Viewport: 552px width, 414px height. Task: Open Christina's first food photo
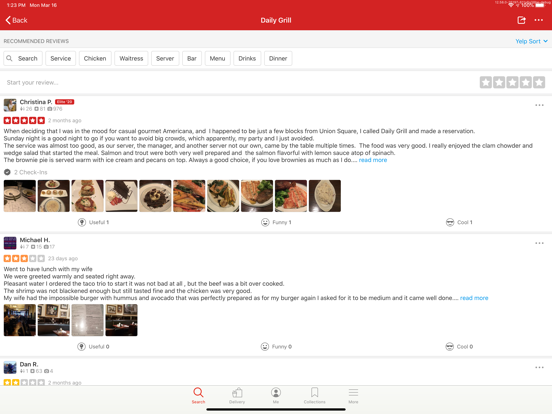tap(20, 196)
